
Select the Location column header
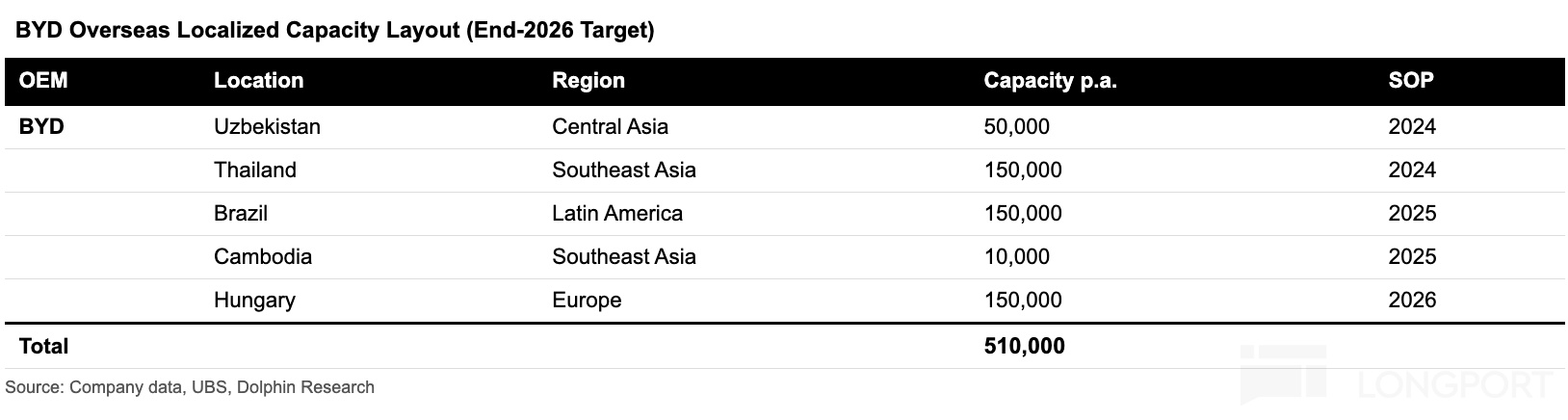click(x=258, y=81)
